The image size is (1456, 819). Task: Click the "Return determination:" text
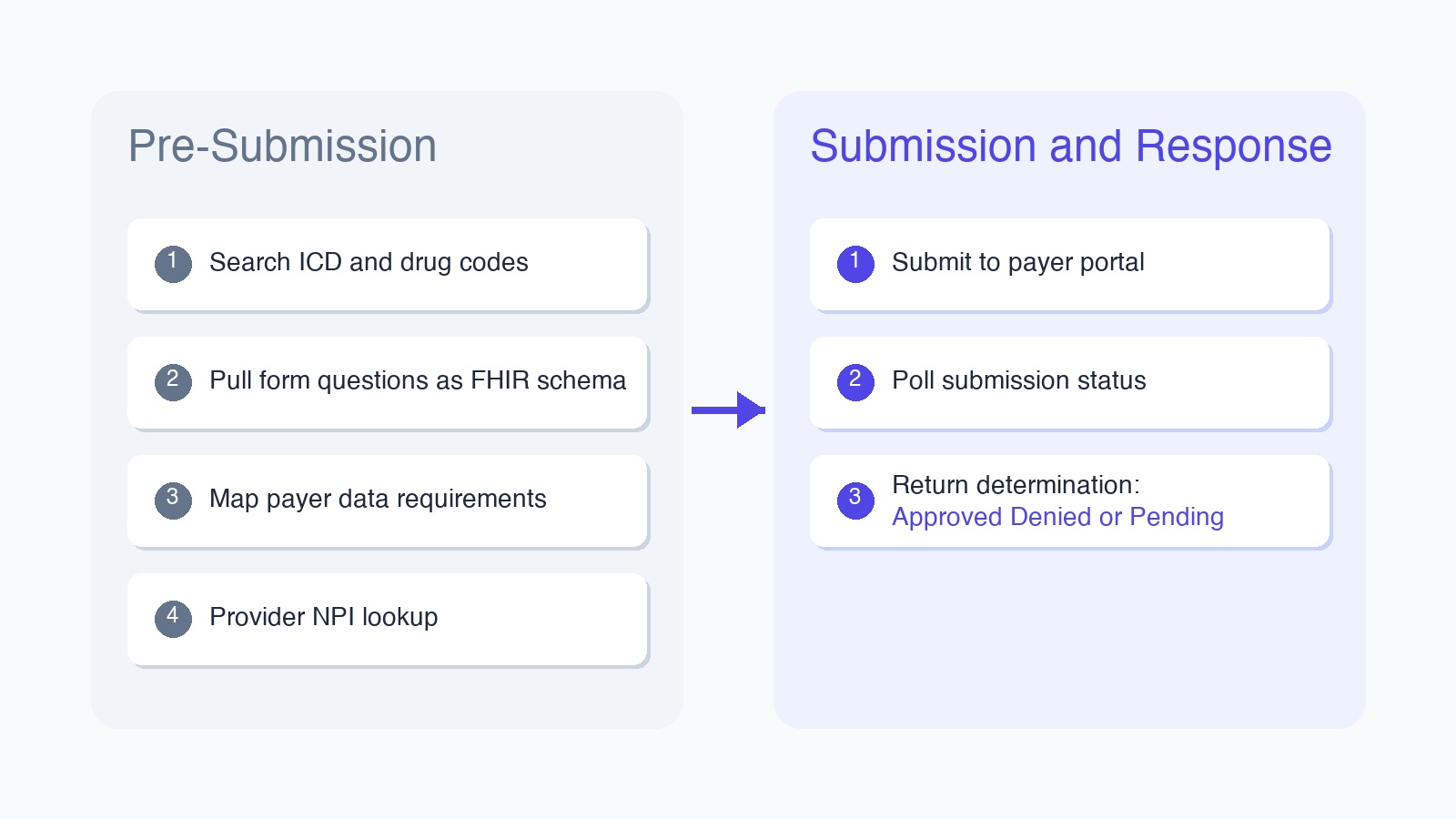(x=1016, y=485)
